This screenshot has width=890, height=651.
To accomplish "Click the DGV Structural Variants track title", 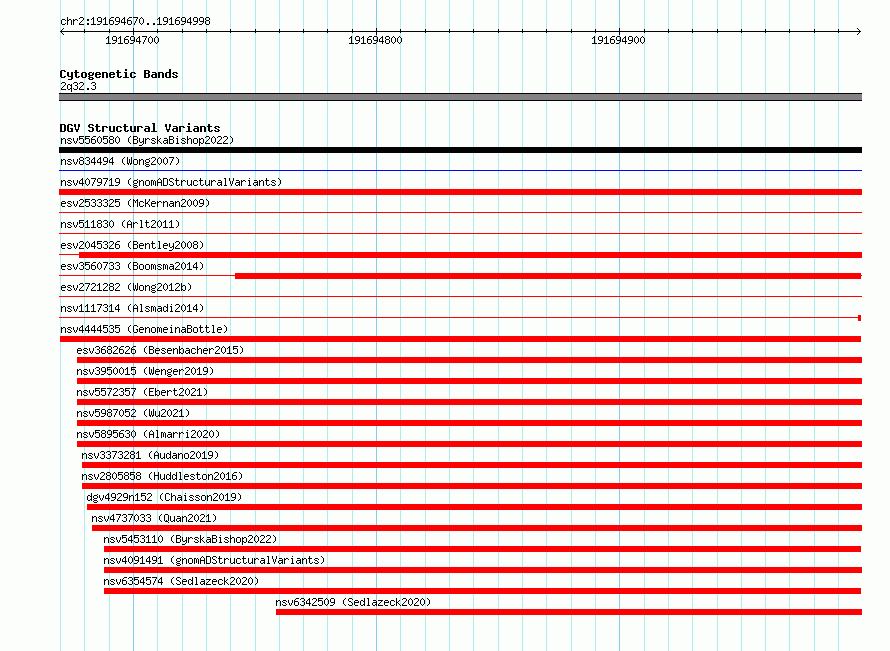I will (x=140, y=128).
